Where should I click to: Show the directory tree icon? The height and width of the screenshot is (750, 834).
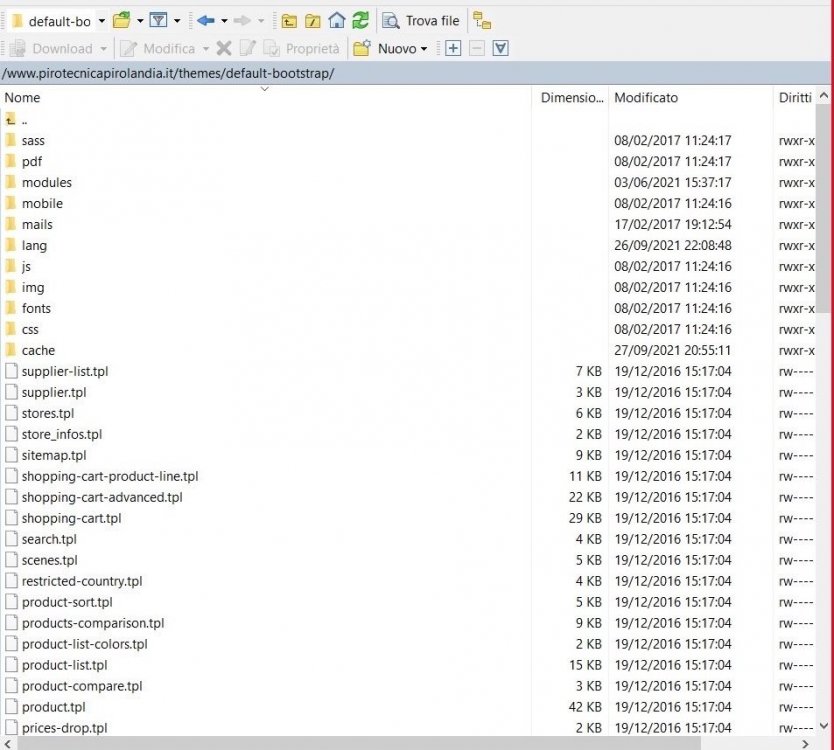pyautogui.click(x=482, y=20)
